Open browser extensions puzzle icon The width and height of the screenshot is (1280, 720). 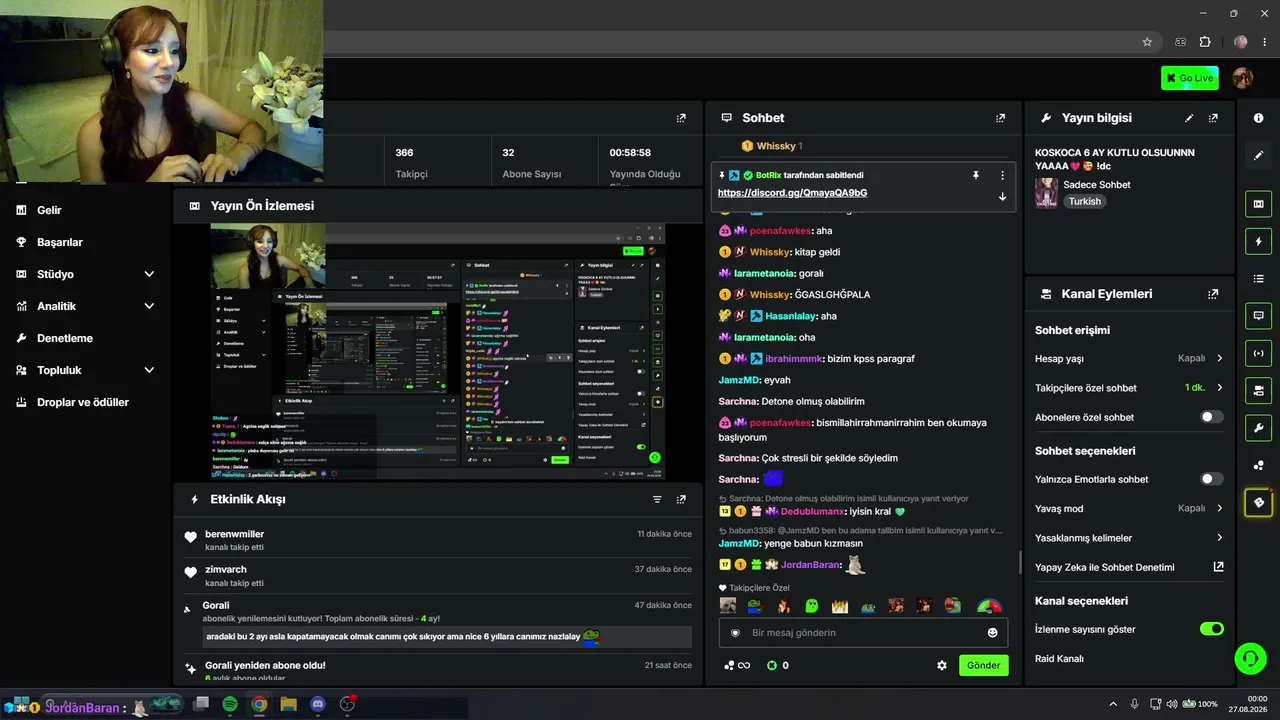[1205, 42]
